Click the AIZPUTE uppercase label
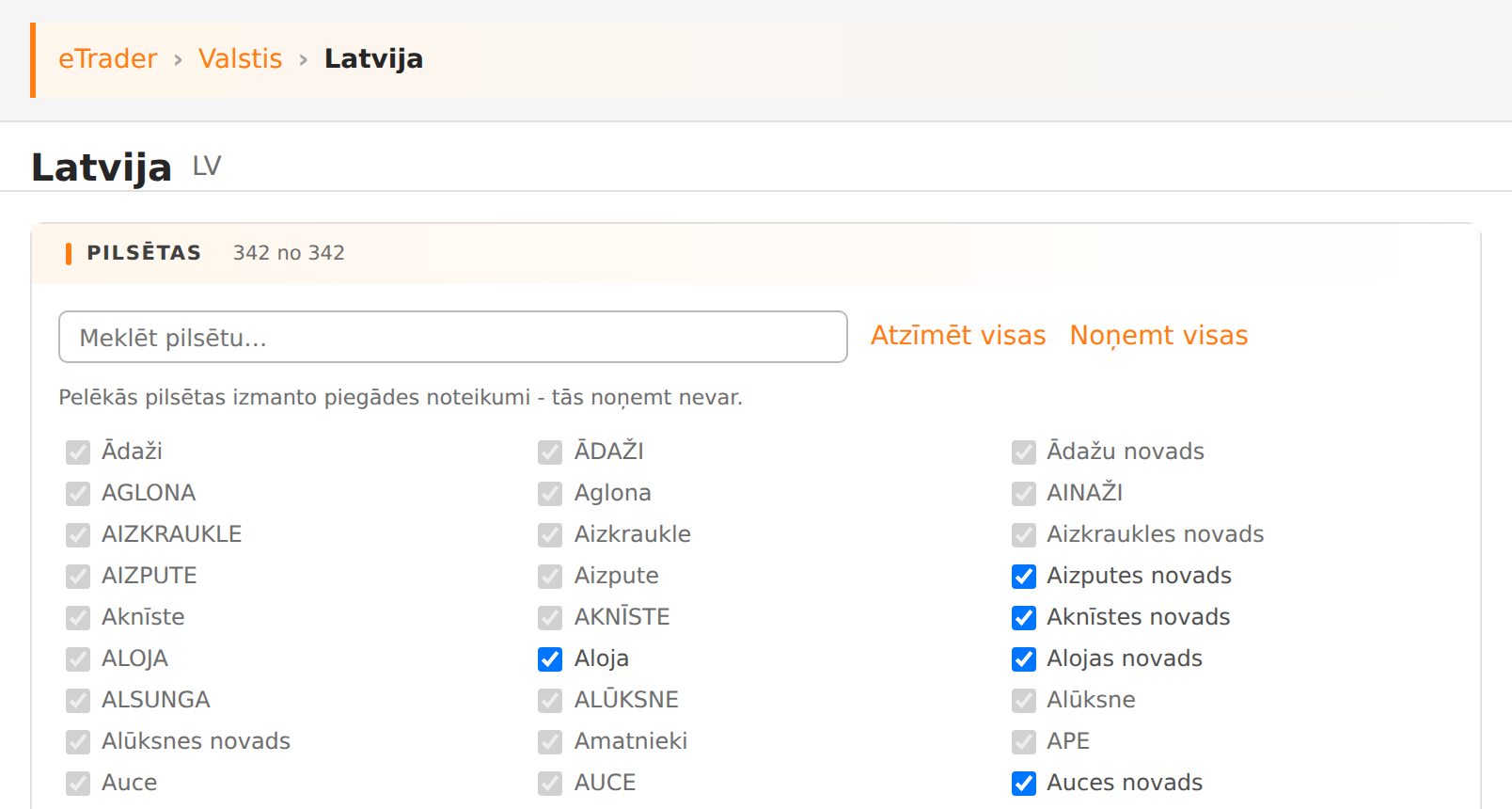 coord(149,576)
